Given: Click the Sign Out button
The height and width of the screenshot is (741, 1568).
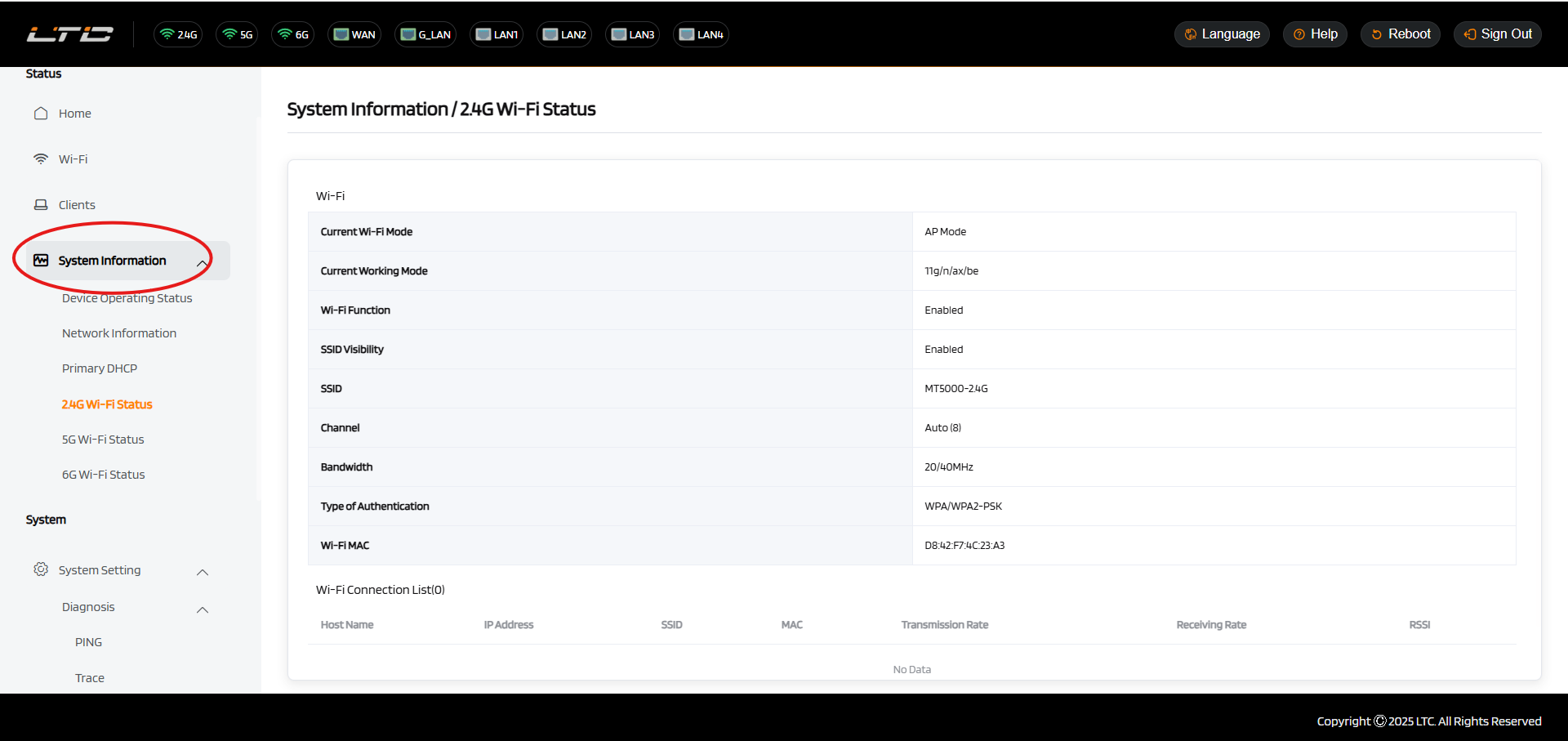Looking at the screenshot, I should [1498, 34].
